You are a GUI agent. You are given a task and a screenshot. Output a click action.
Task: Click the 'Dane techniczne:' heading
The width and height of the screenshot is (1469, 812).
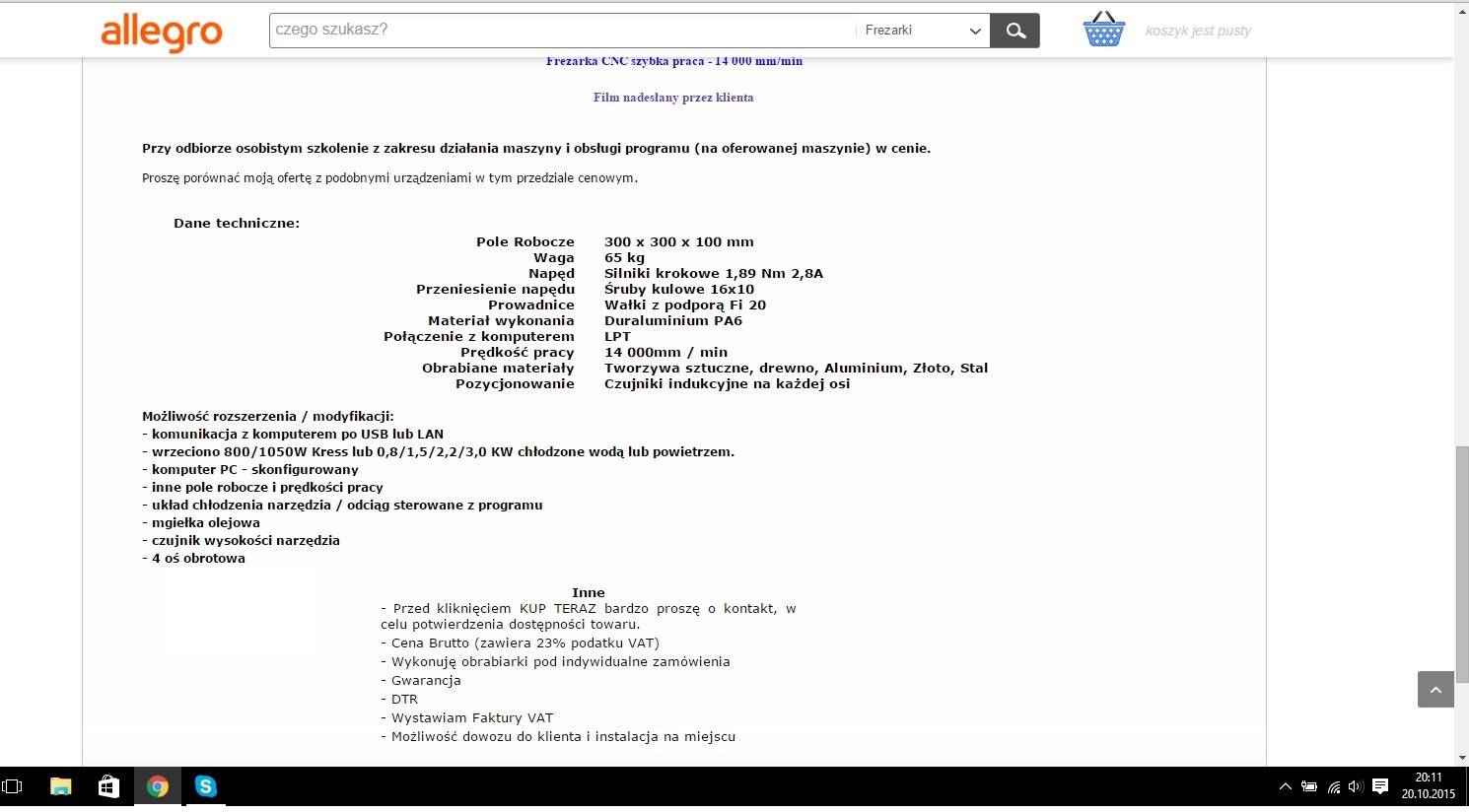coord(237,224)
